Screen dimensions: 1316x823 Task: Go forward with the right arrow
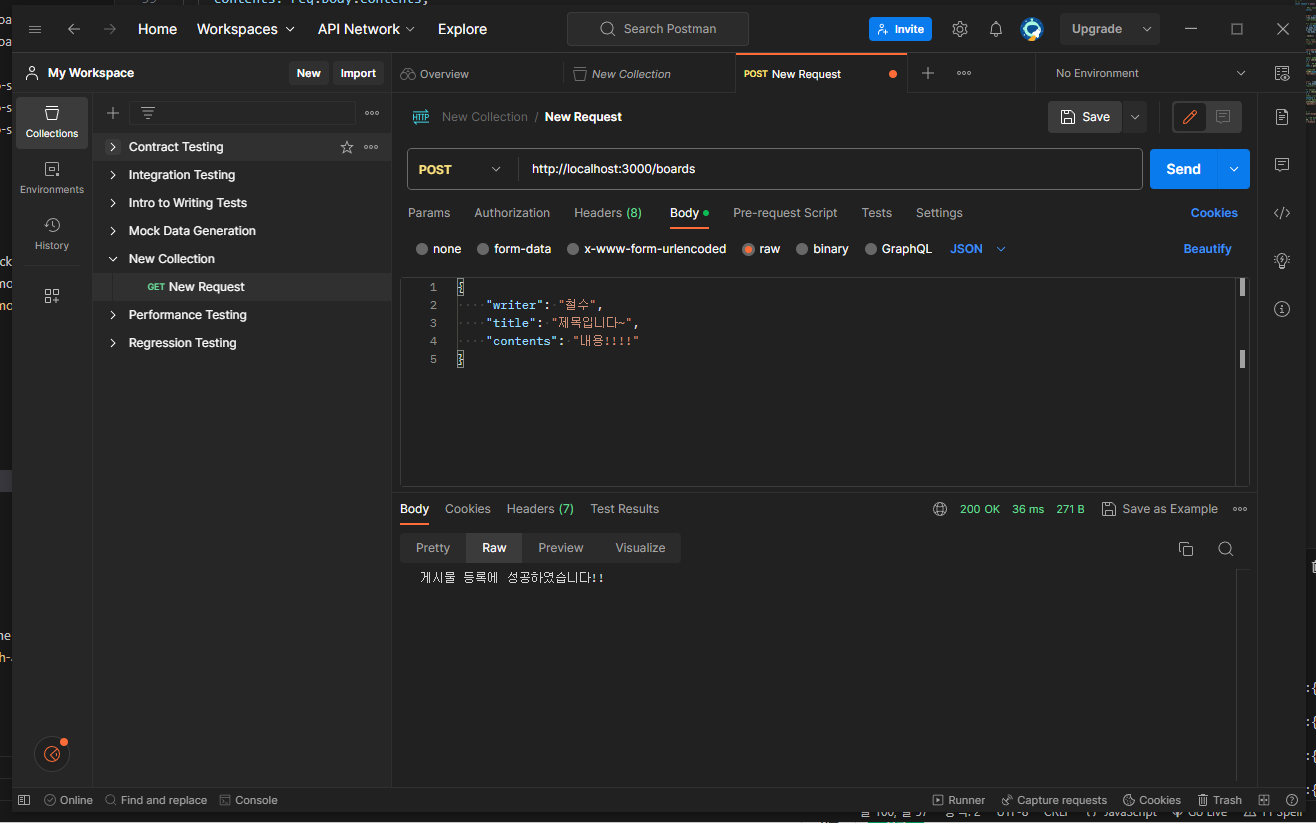tap(109, 29)
